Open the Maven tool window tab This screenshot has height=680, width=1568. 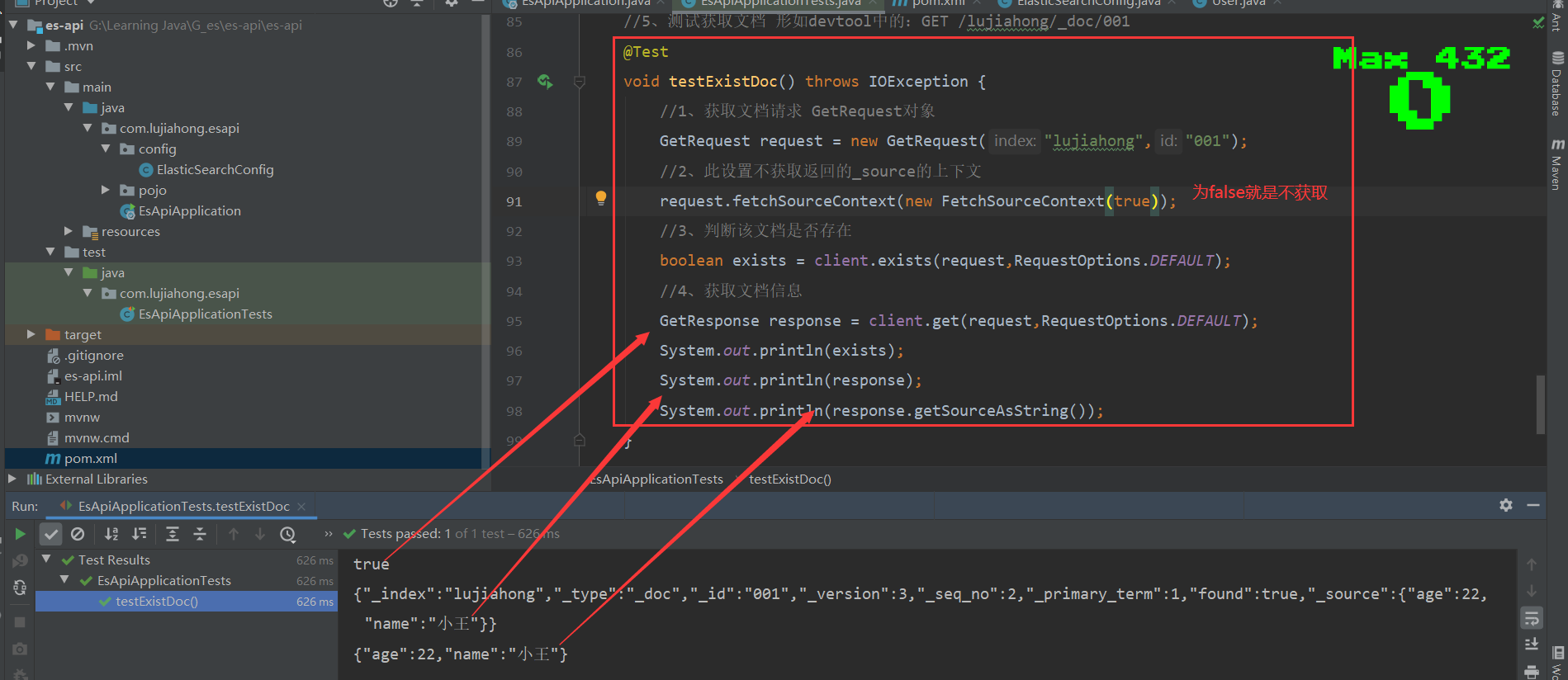[1556, 164]
